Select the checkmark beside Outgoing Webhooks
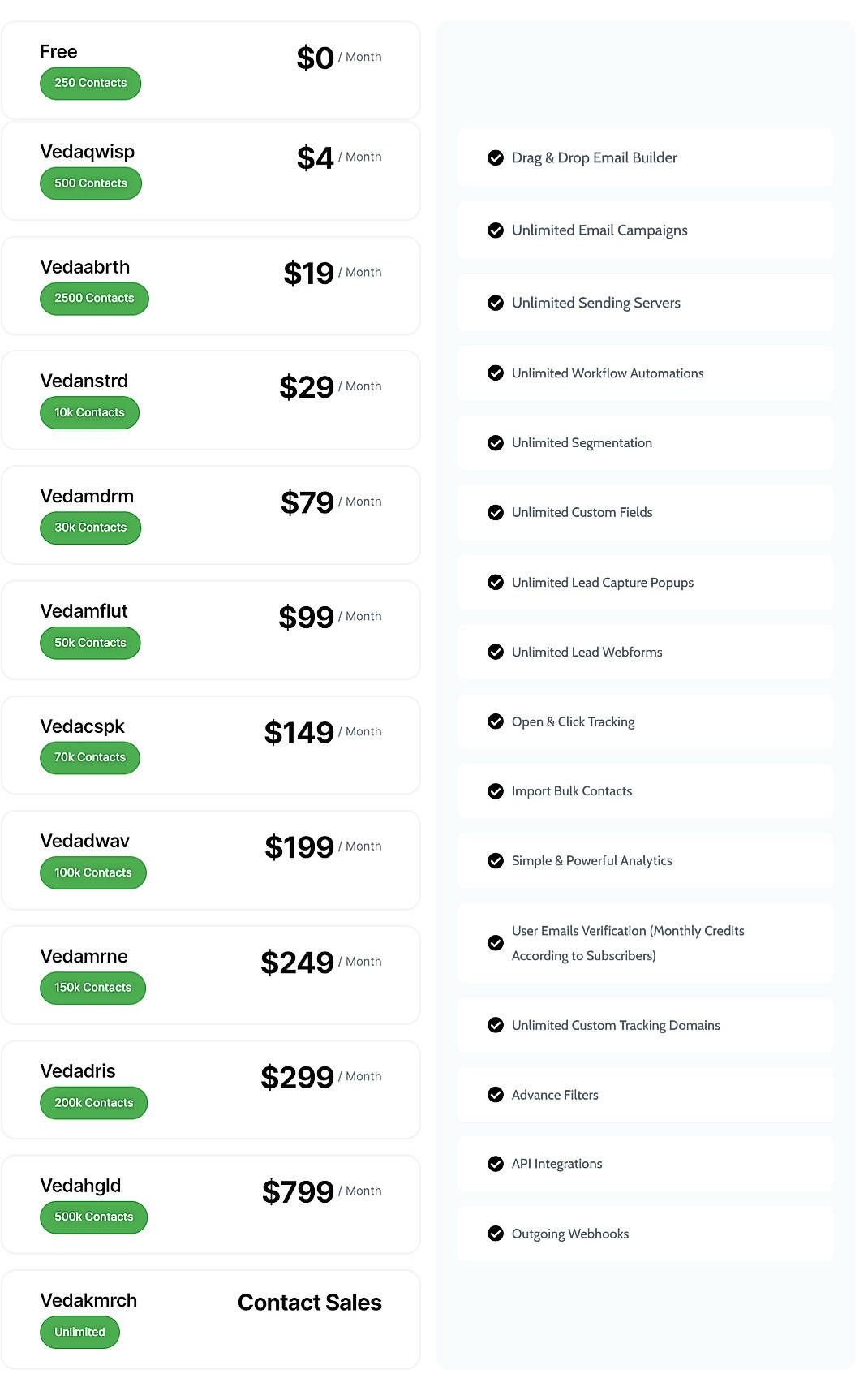868x1387 pixels. click(x=495, y=1234)
